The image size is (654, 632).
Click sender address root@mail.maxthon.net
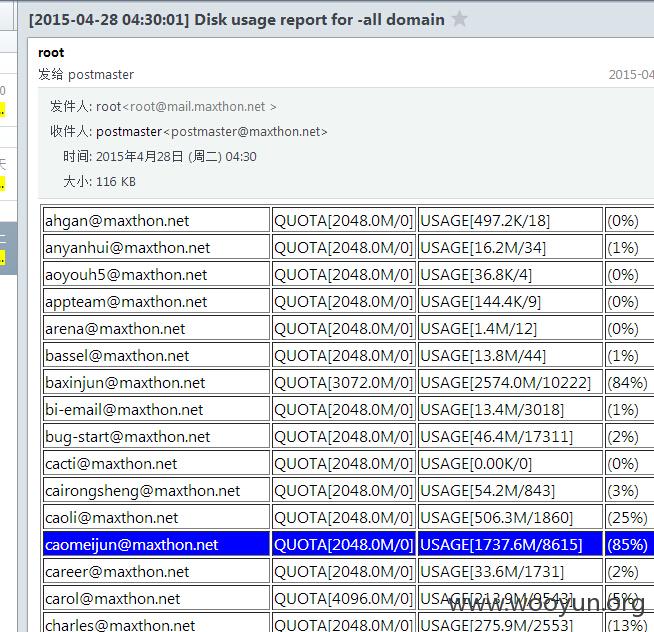coord(198,107)
